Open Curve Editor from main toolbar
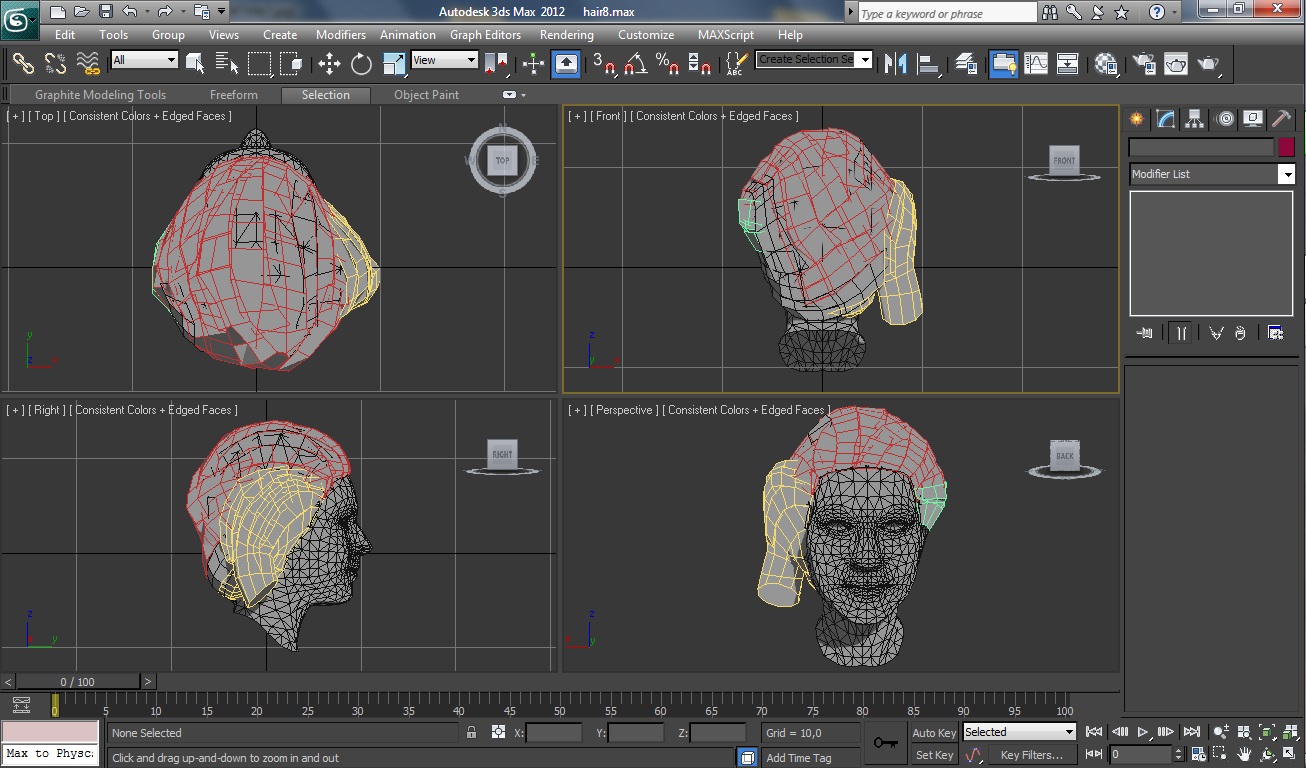Viewport: 1306px width, 768px height. pos(1036,64)
